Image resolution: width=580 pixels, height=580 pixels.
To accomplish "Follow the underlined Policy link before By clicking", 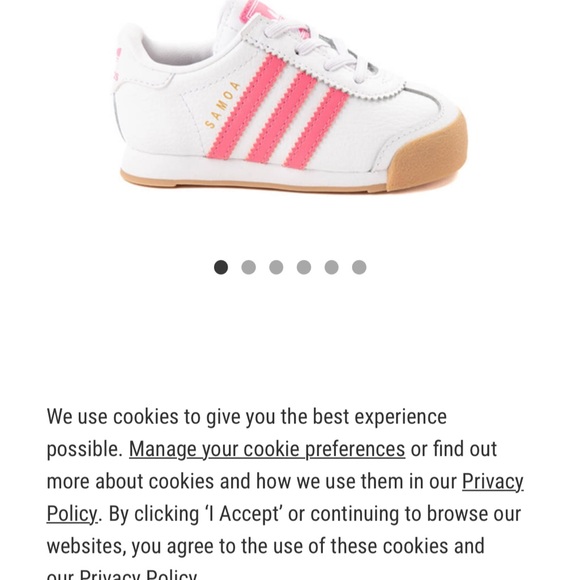I will click(72, 514).
